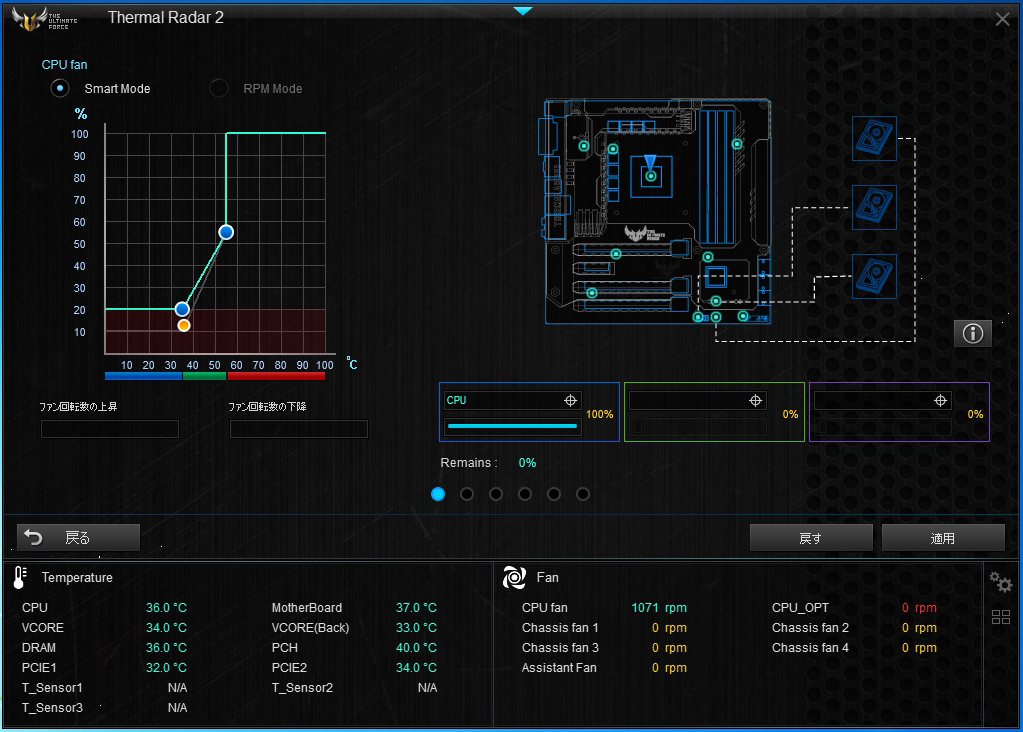Switch to the second page dot
1023x732 pixels.
(x=466, y=494)
